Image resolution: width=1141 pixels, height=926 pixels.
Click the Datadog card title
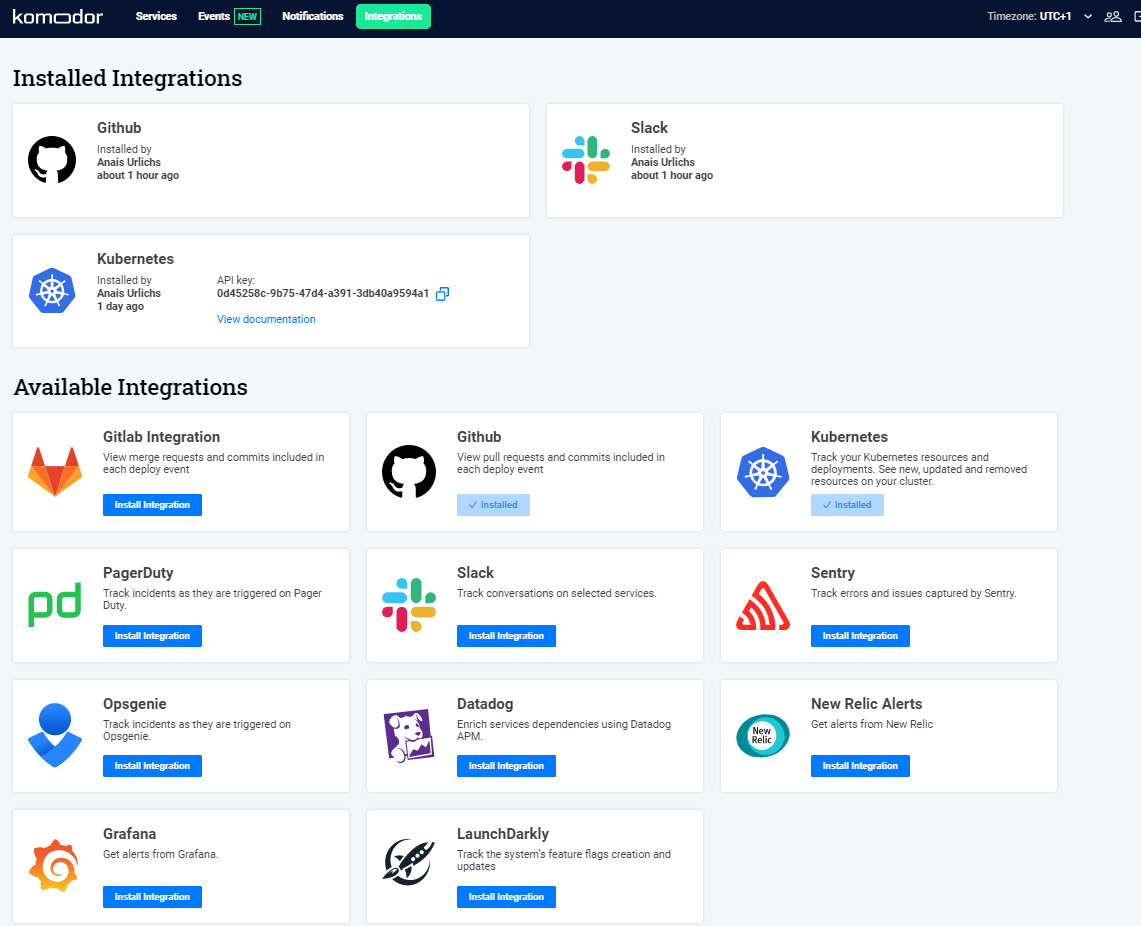(x=485, y=703)
